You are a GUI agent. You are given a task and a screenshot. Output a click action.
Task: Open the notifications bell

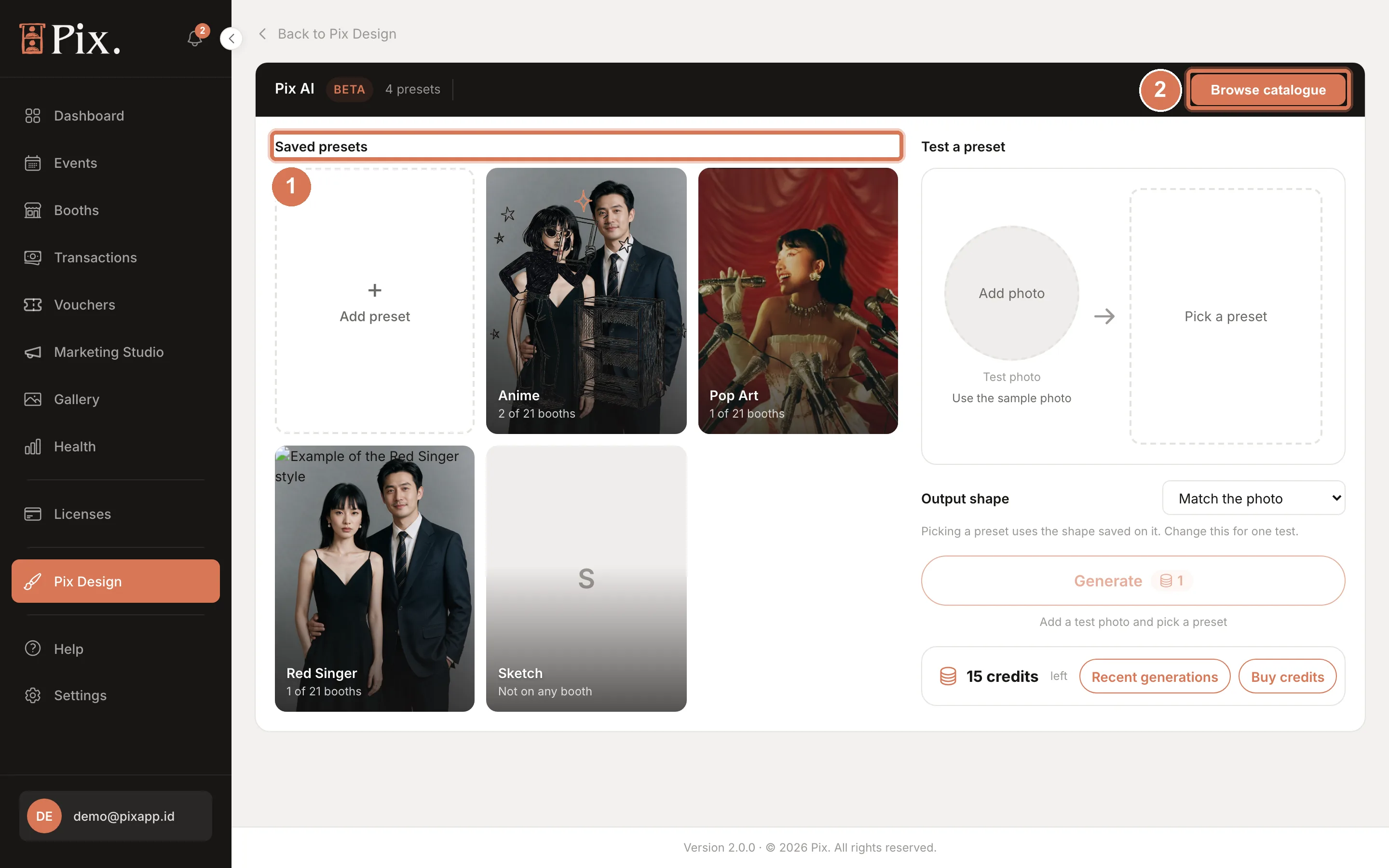[194, 39]
